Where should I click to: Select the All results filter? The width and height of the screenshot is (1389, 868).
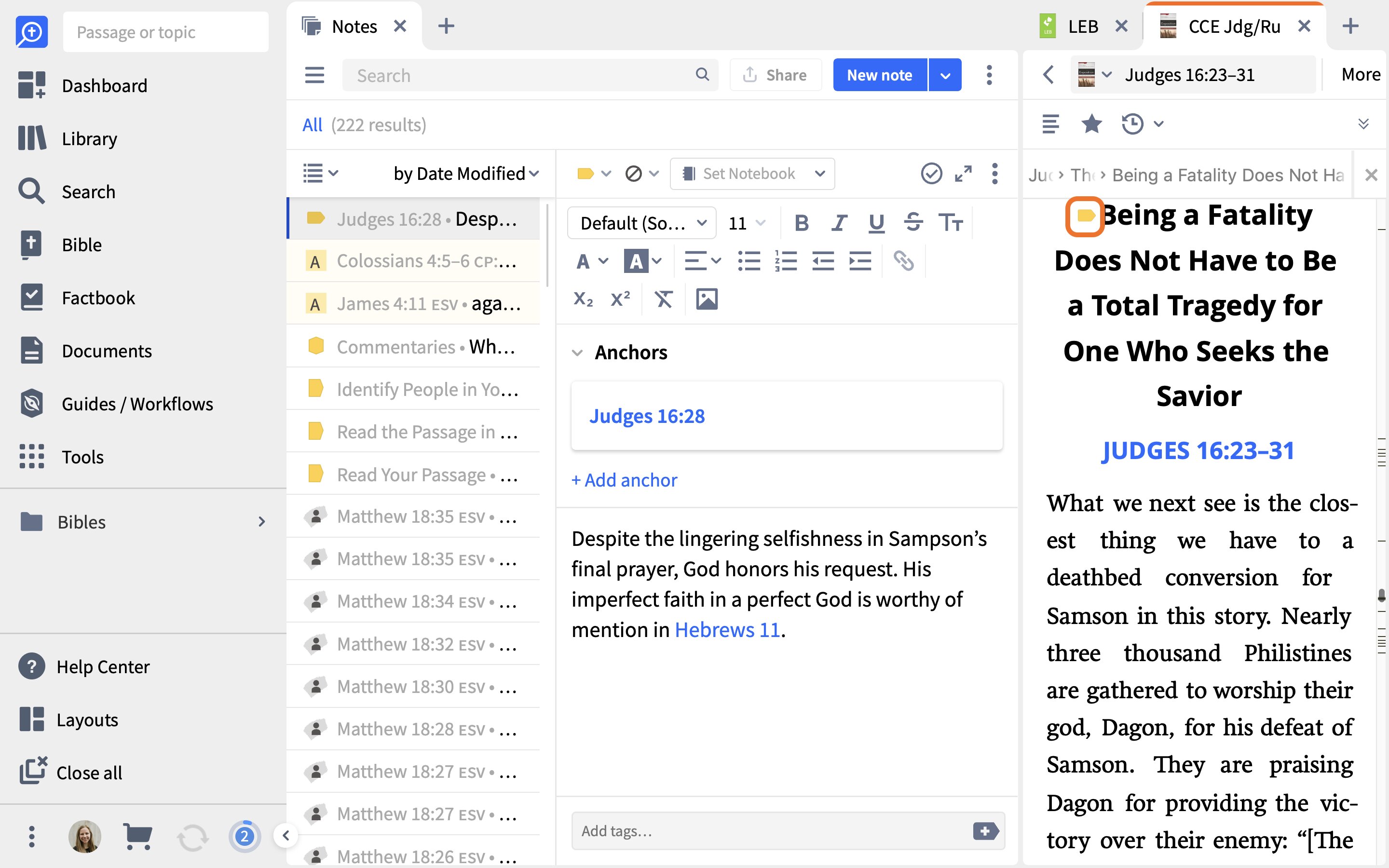(312, 124)
